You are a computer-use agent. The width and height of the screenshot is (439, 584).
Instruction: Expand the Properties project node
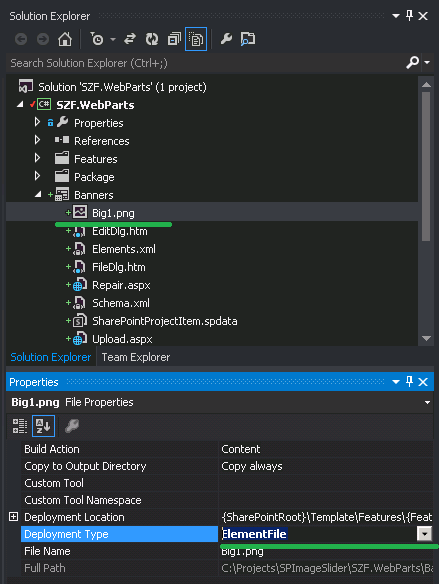pos(37,122)
